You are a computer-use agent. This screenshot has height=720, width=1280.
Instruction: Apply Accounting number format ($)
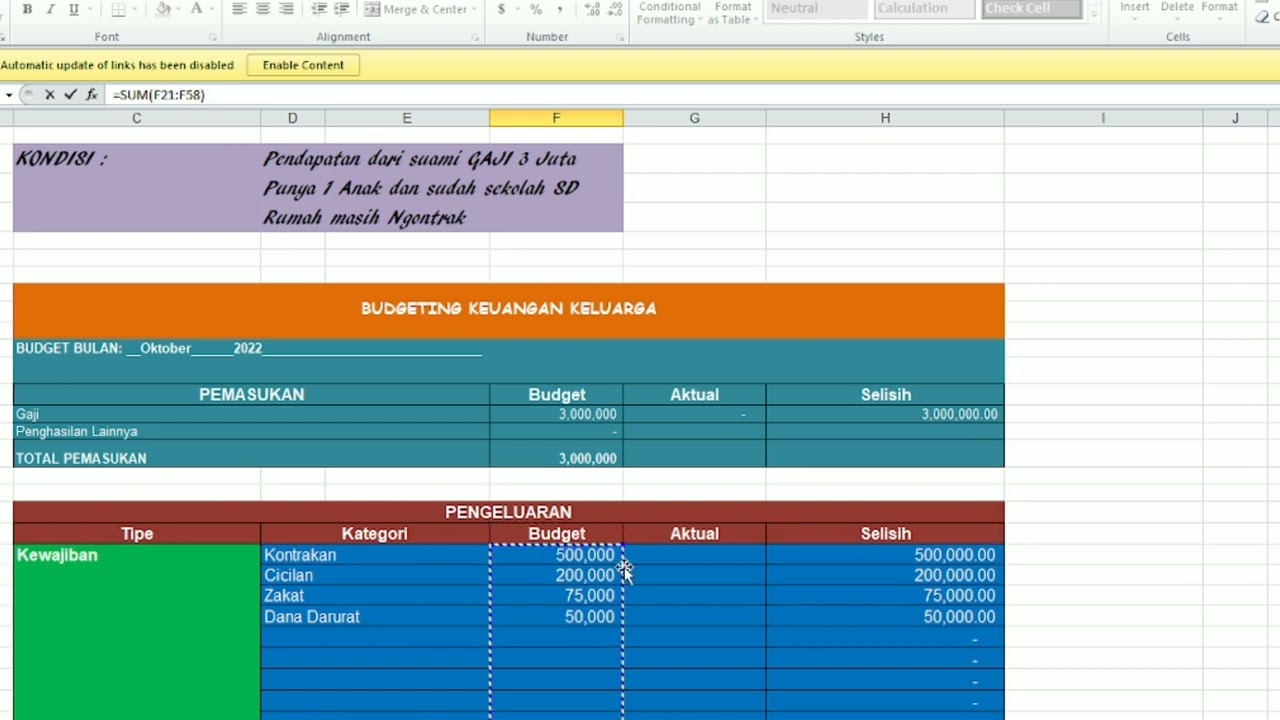point(501,9)
